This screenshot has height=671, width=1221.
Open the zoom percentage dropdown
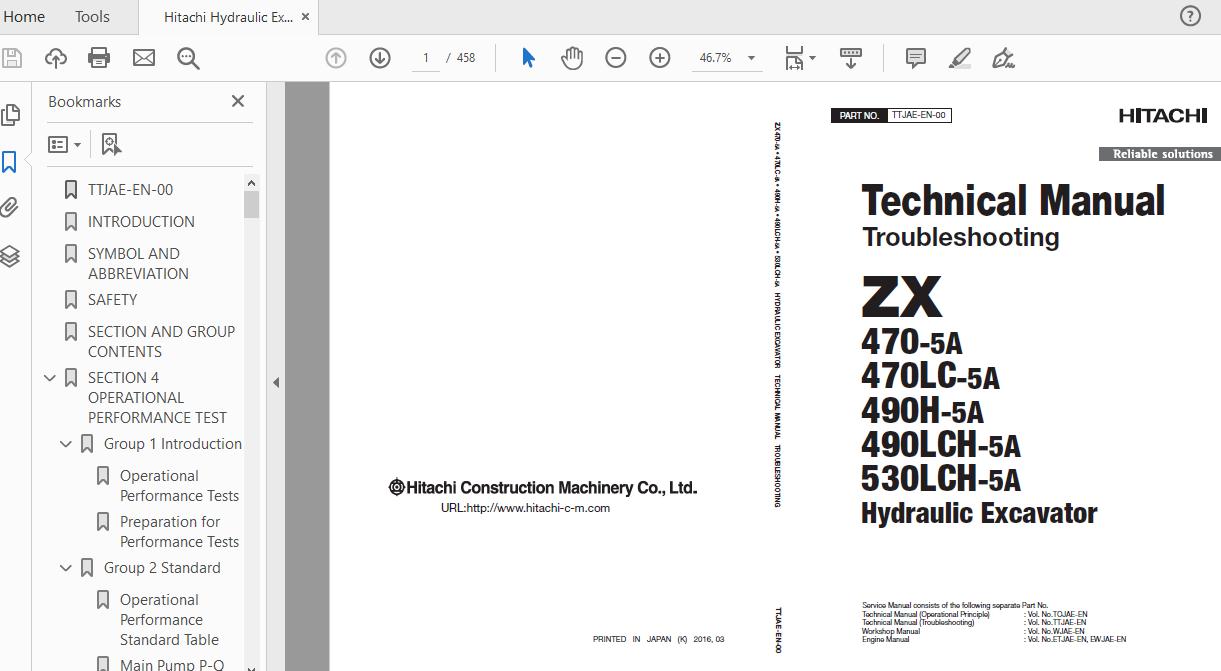751,58
